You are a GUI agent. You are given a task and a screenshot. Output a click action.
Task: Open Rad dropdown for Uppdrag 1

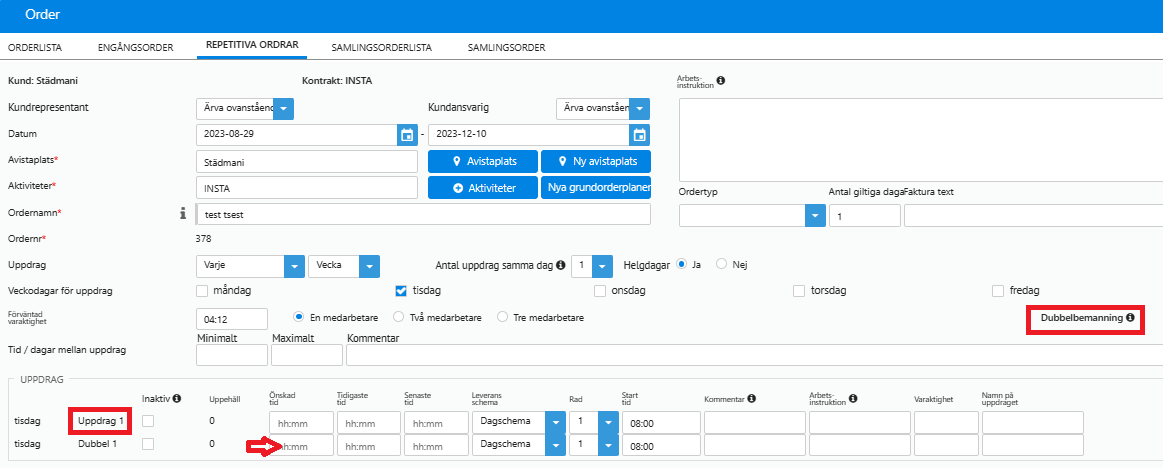tap(608, 422)
